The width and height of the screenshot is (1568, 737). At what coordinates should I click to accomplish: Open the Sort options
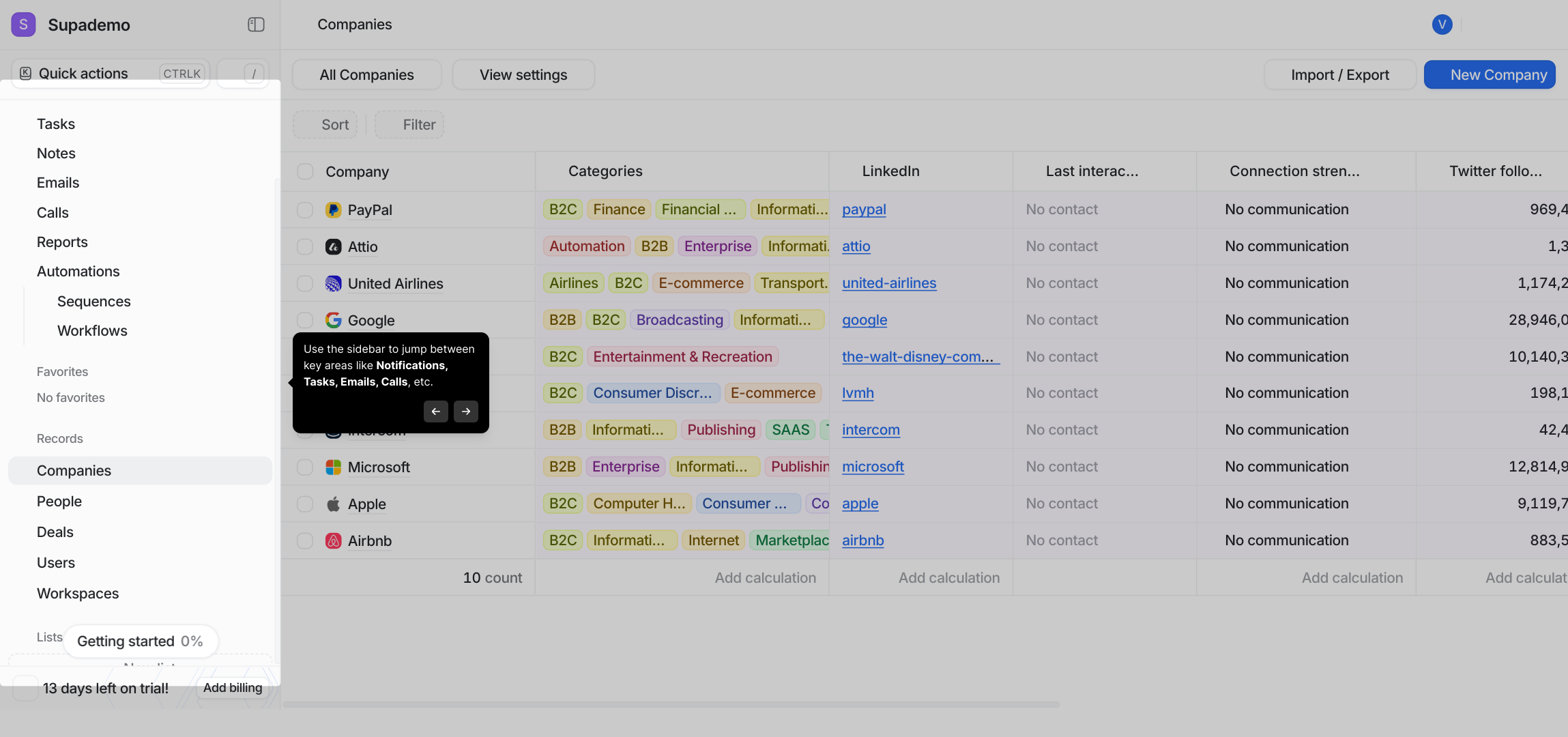(x=325, y=124)
